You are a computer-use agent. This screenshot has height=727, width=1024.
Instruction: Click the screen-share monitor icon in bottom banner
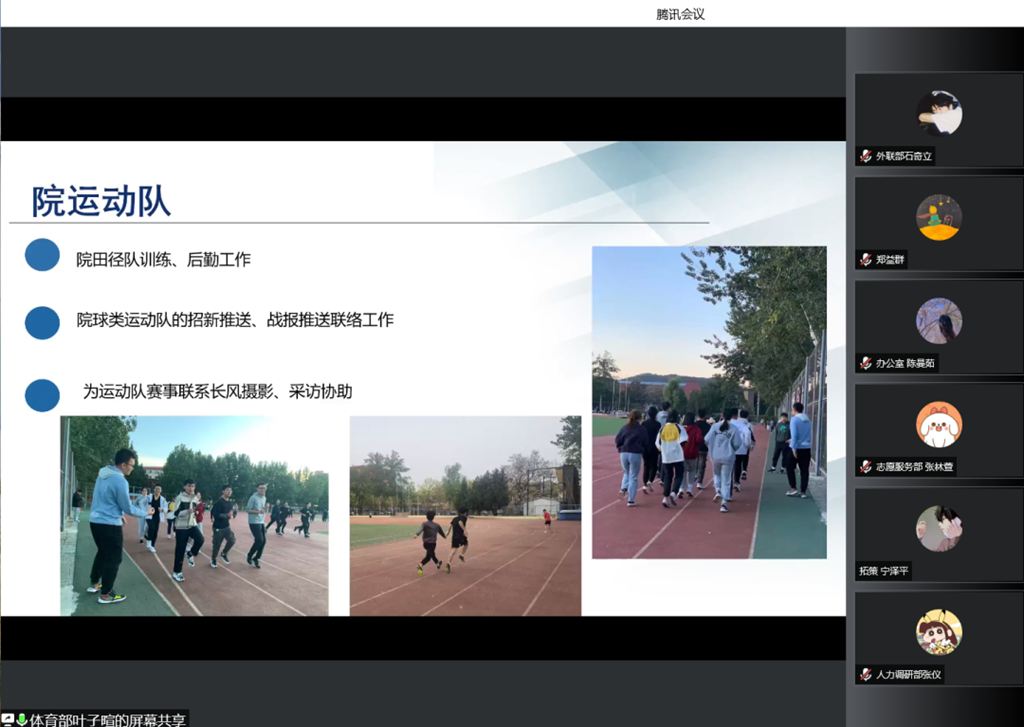9,716
